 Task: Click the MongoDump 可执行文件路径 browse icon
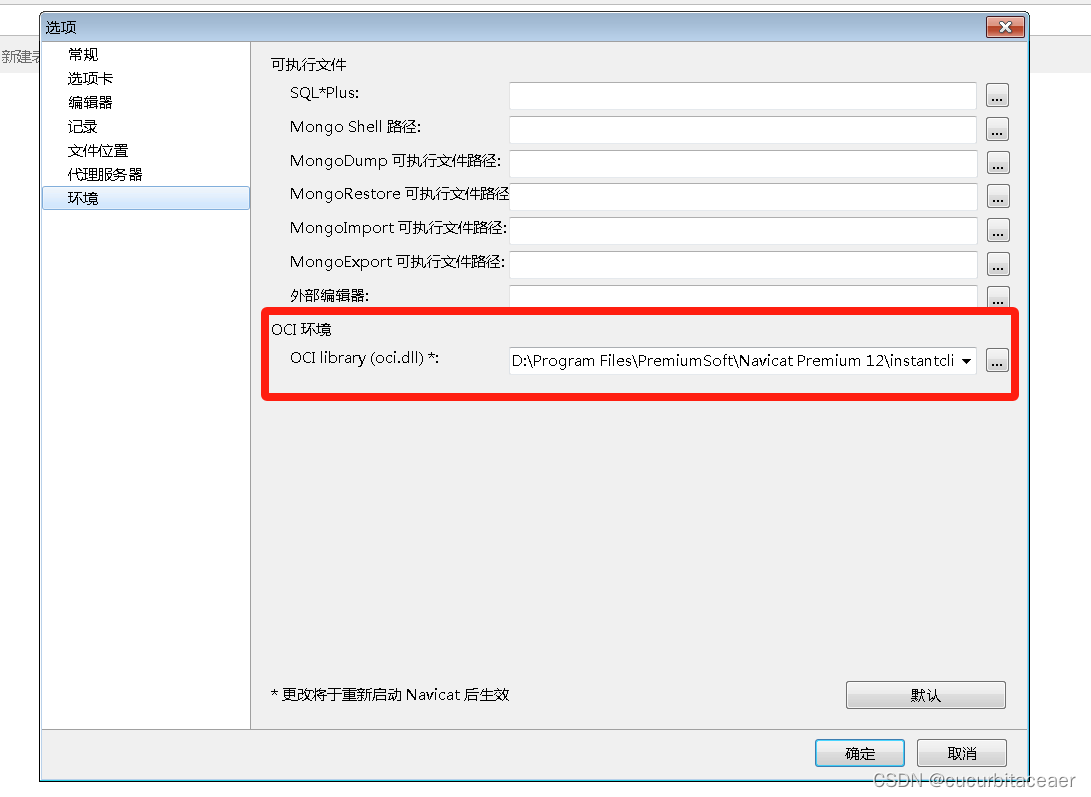pyautogui.click(x=997, y=163)
